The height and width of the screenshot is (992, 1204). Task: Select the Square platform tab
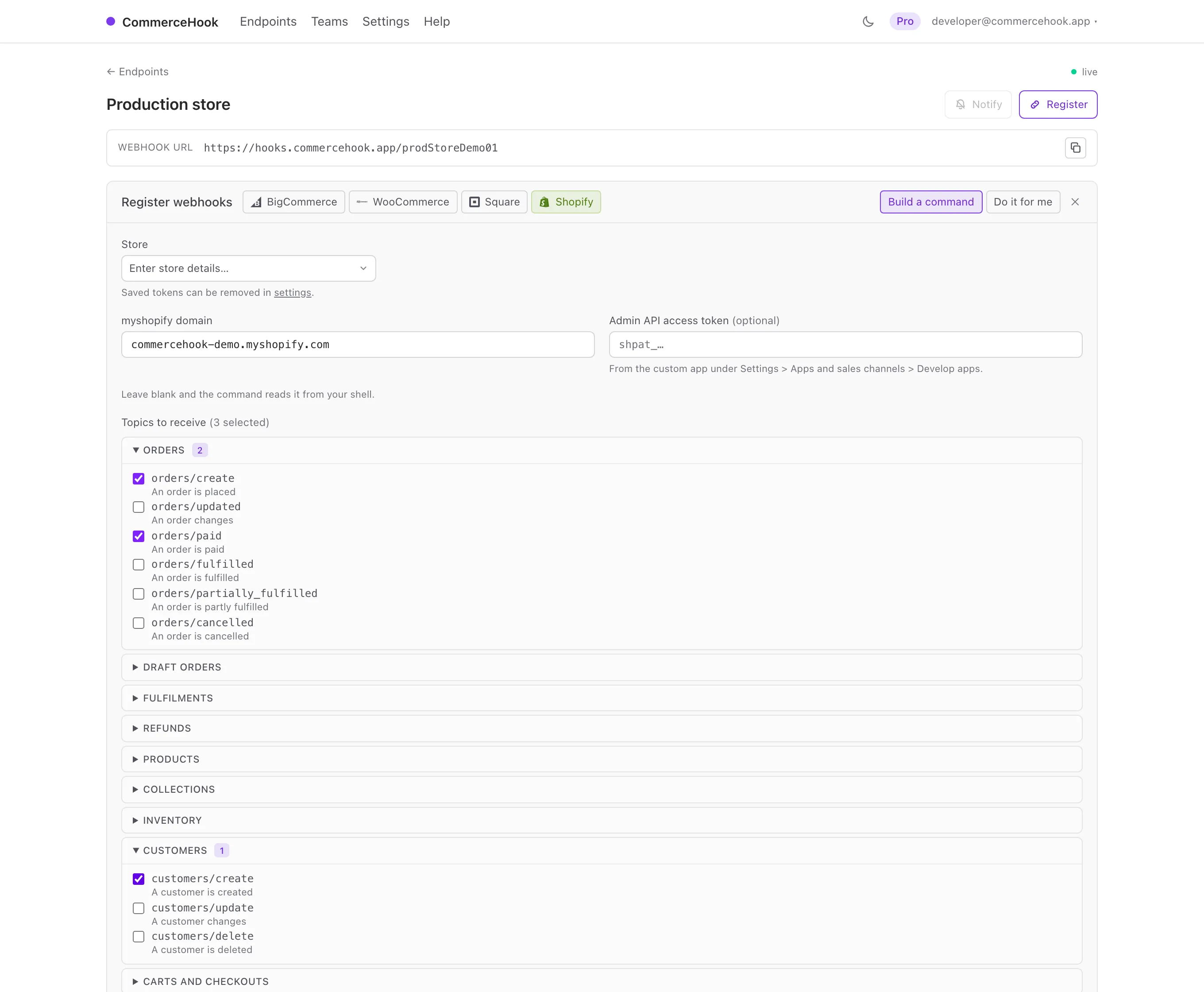click(494, 201)
